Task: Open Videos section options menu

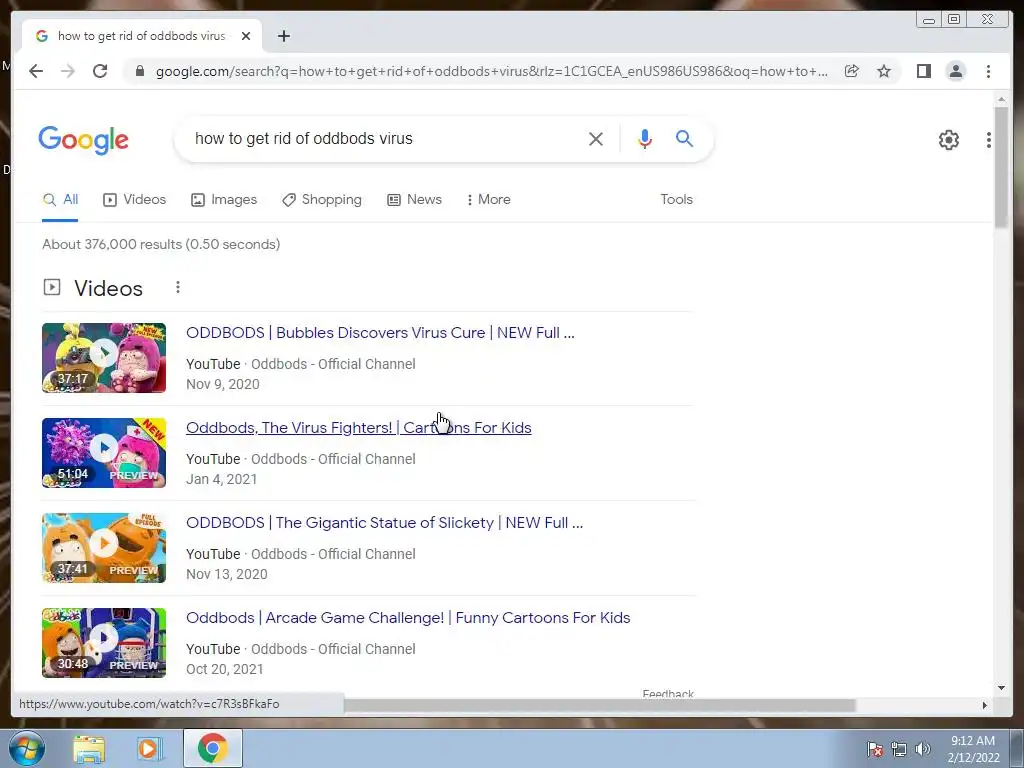Action: [178, 287]
